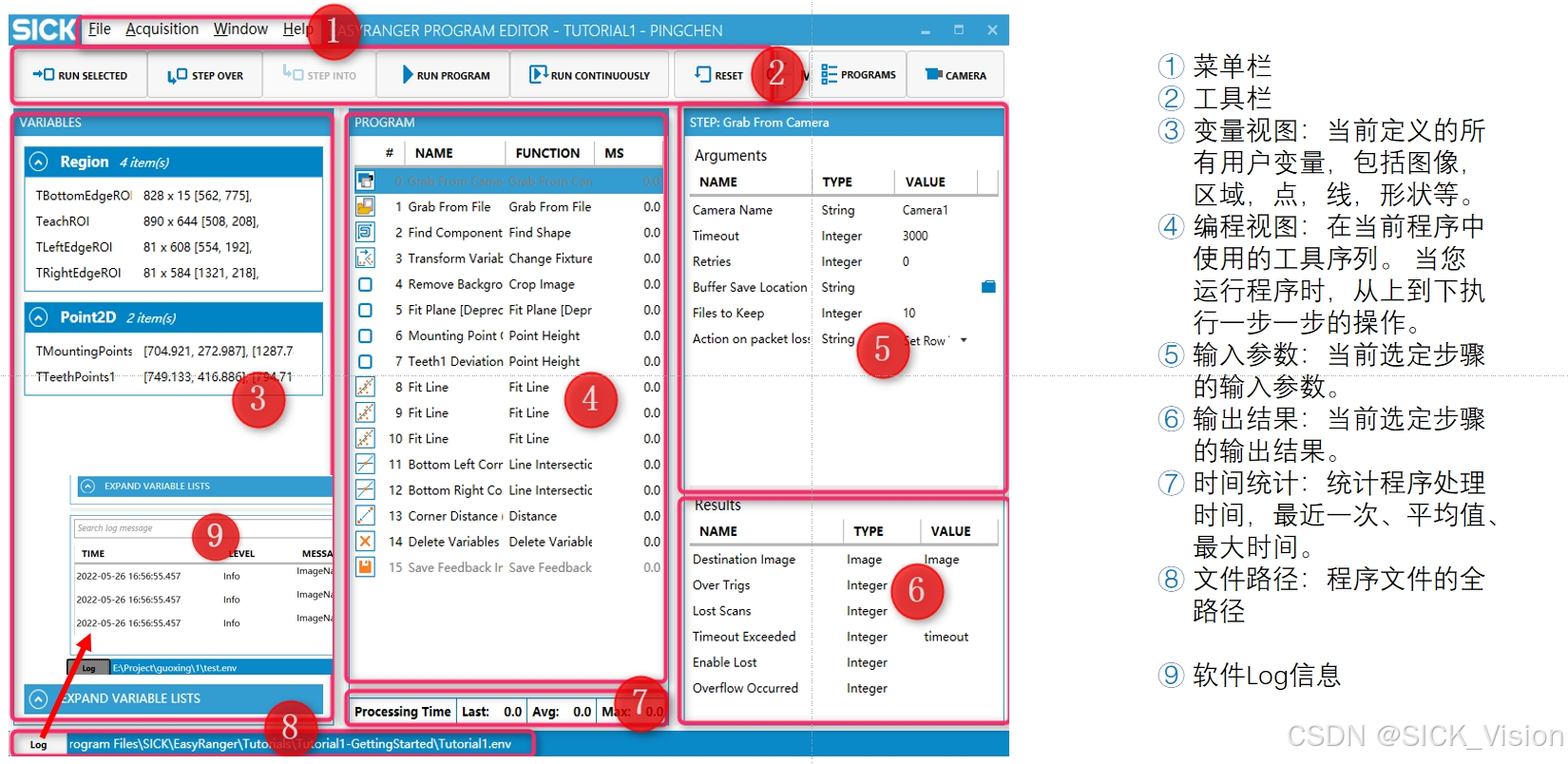This screenshot has height=764, width=1568.
Task: Select the TTeethPoints1 variable row
Action: click(x=174, y=377)
